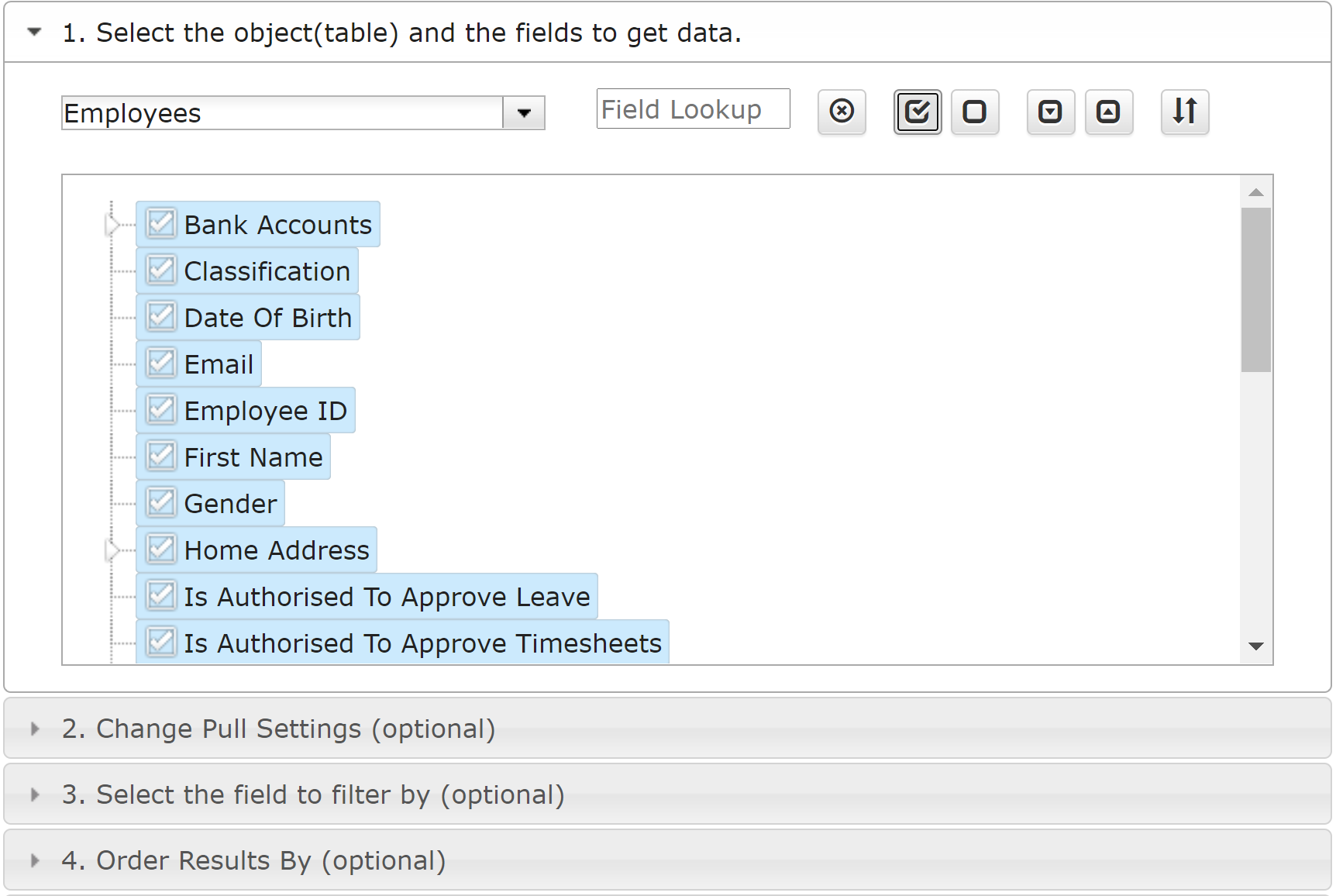Expand the Home Address tree node
Viewport: 1336px width, 896px height.
(x=112, y=550)
